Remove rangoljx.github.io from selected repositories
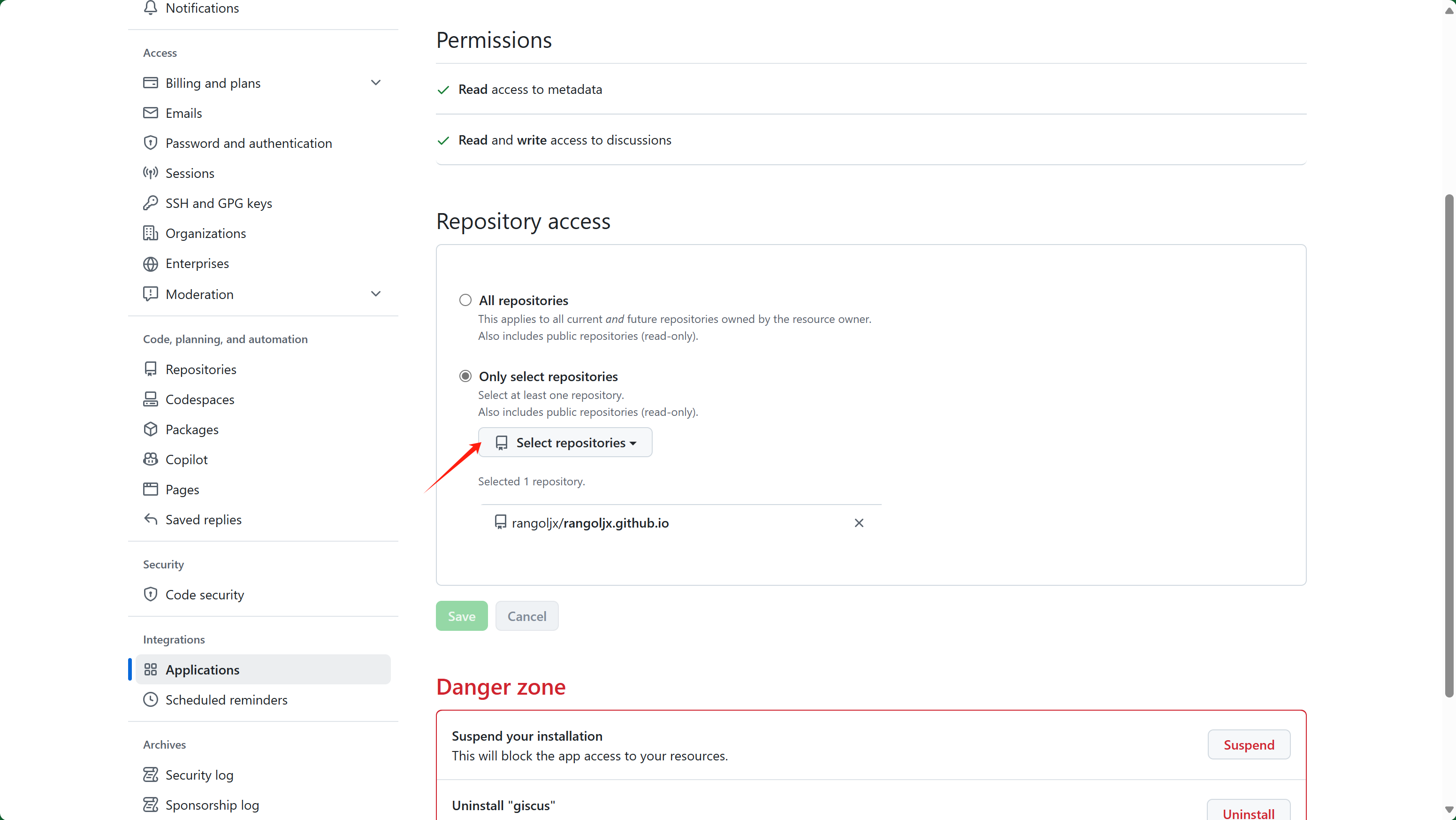 pos(859,523)
